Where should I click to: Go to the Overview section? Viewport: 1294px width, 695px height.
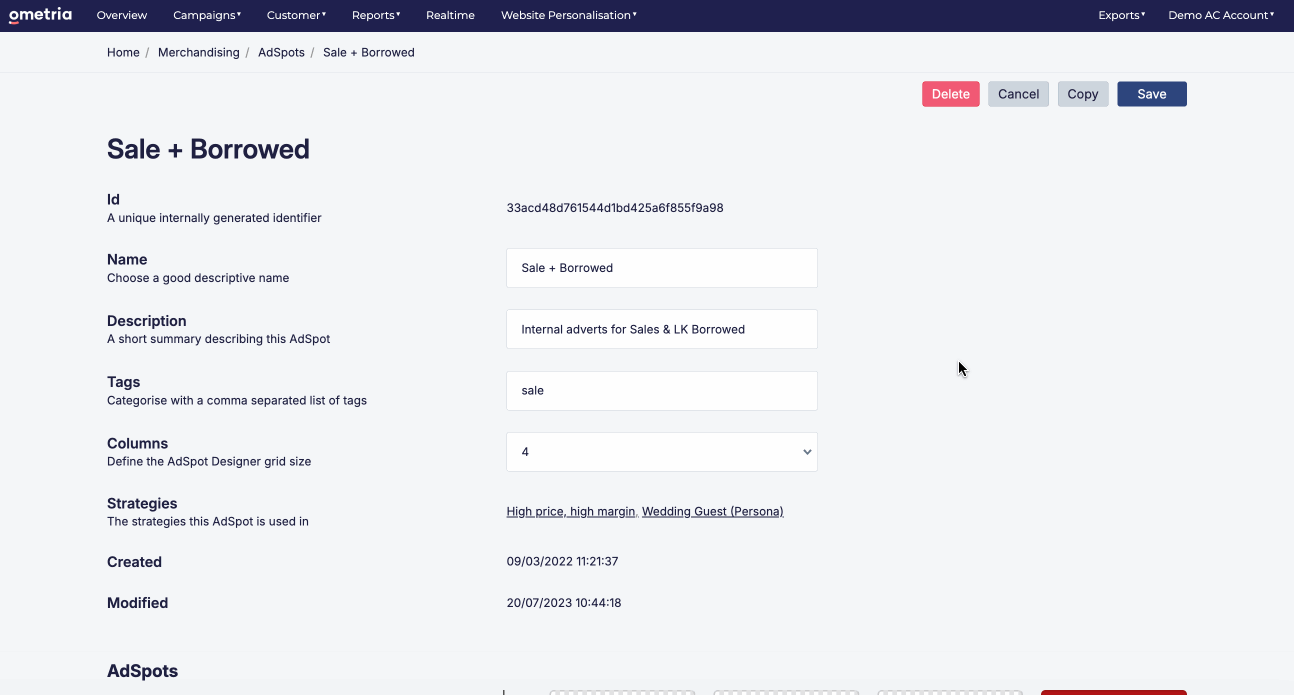click(x=121, y=14)
